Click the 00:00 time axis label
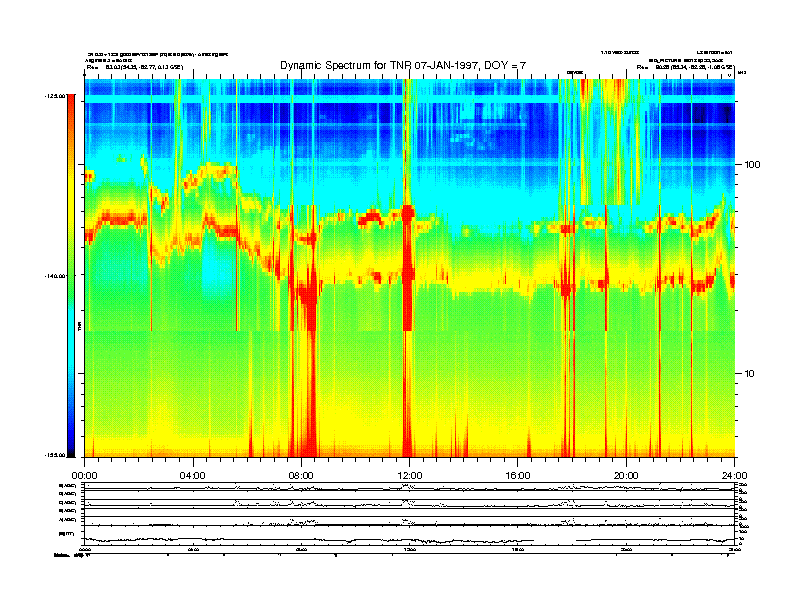The height and width of the screenshot is (612, 792). tap(84, 476)
